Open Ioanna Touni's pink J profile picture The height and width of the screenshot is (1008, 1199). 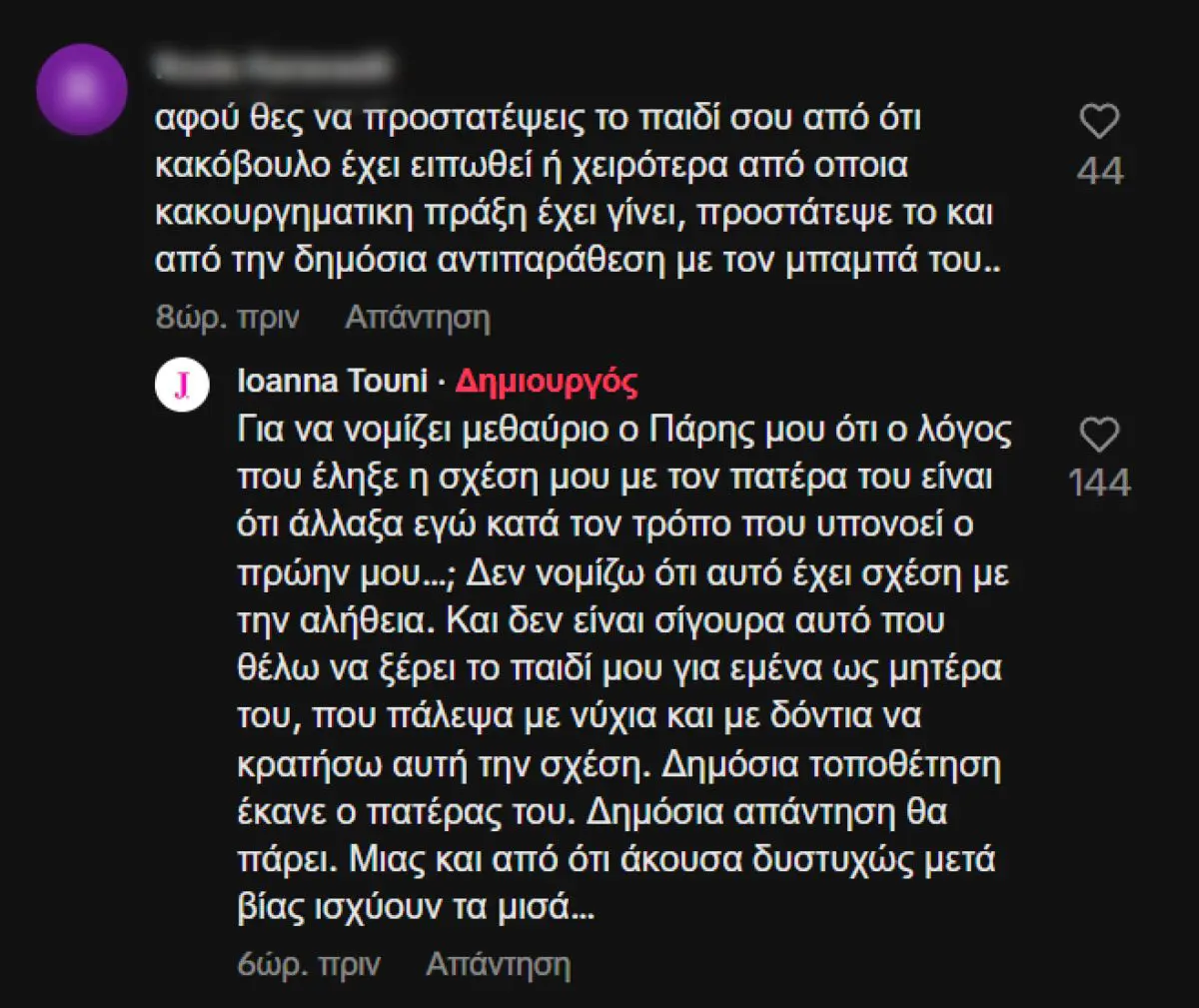click(x=183, y=386)
